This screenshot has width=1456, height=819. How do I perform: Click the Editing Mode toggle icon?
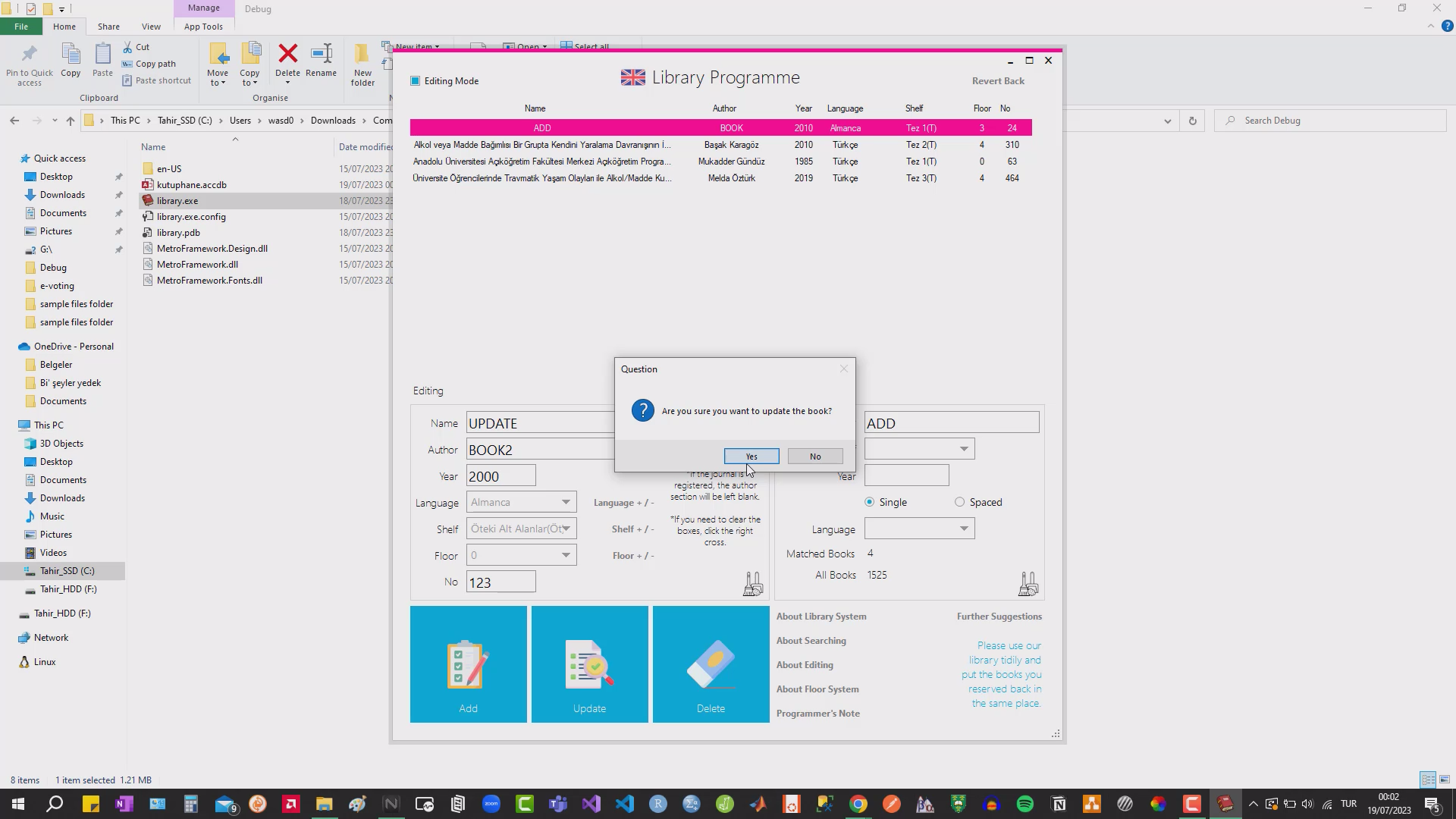416,80
